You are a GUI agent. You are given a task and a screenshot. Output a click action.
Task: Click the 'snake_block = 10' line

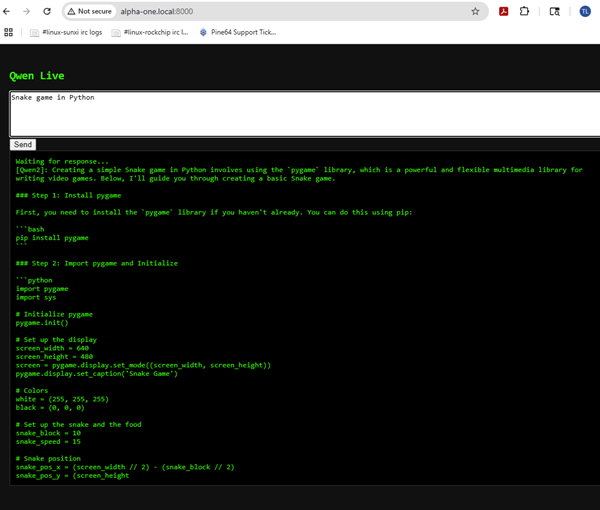click(48, 433)
